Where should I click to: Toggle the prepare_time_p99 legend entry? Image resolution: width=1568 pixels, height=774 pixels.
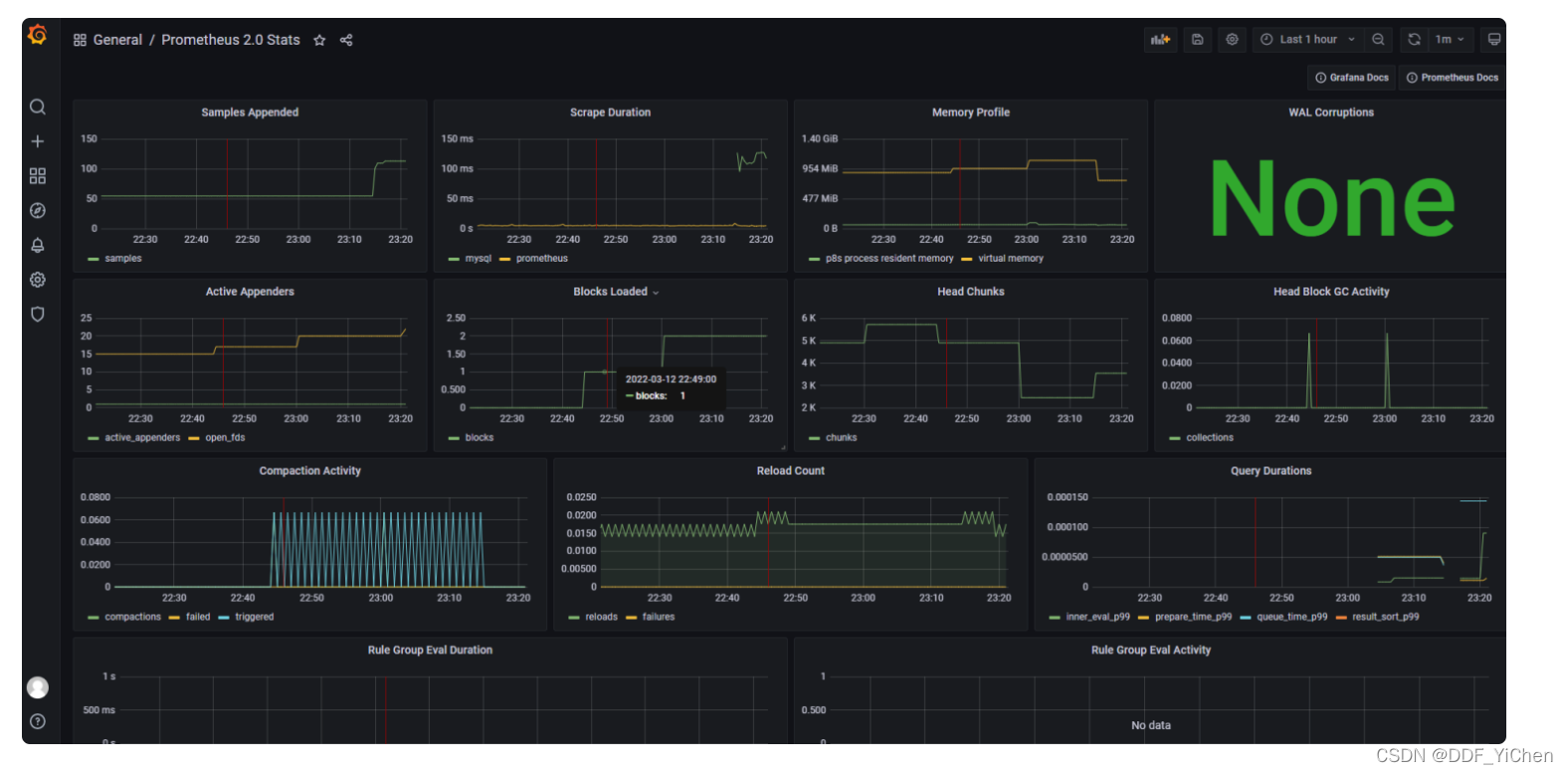coord(1193,617)
